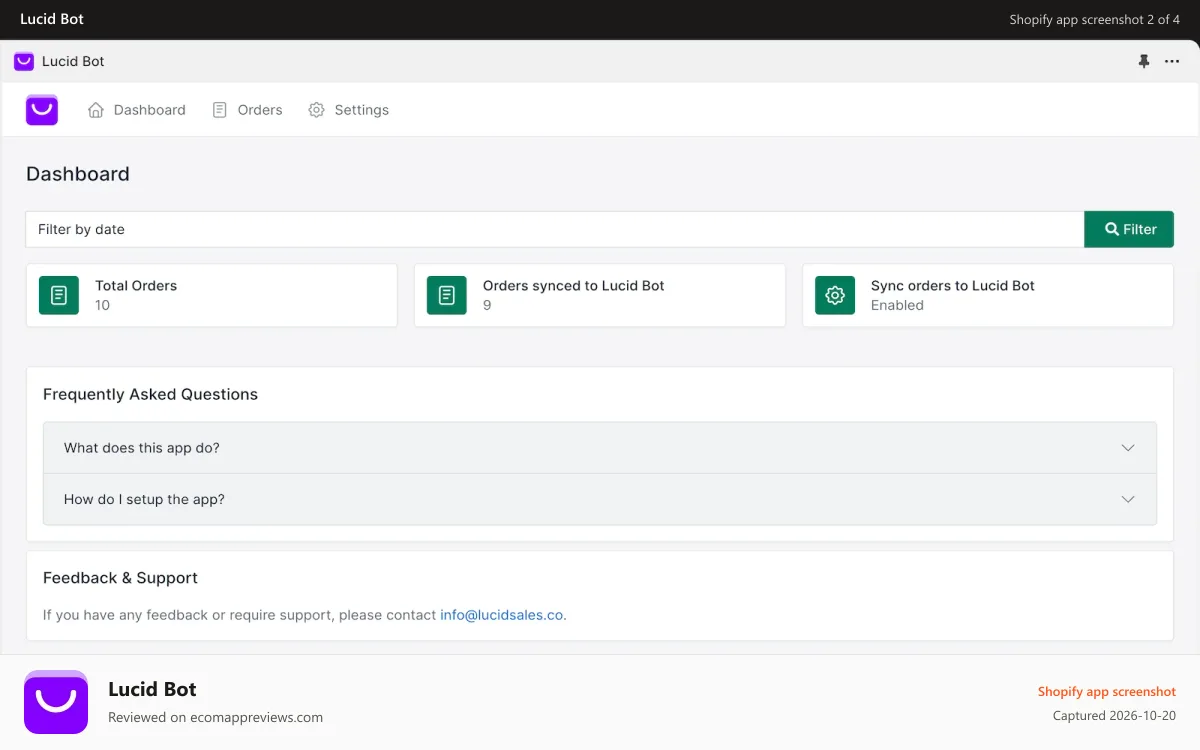Click the purple Lucid Bot logo in navigation
The height and width of the screenshot is (750, 1200).
point(42,109)
